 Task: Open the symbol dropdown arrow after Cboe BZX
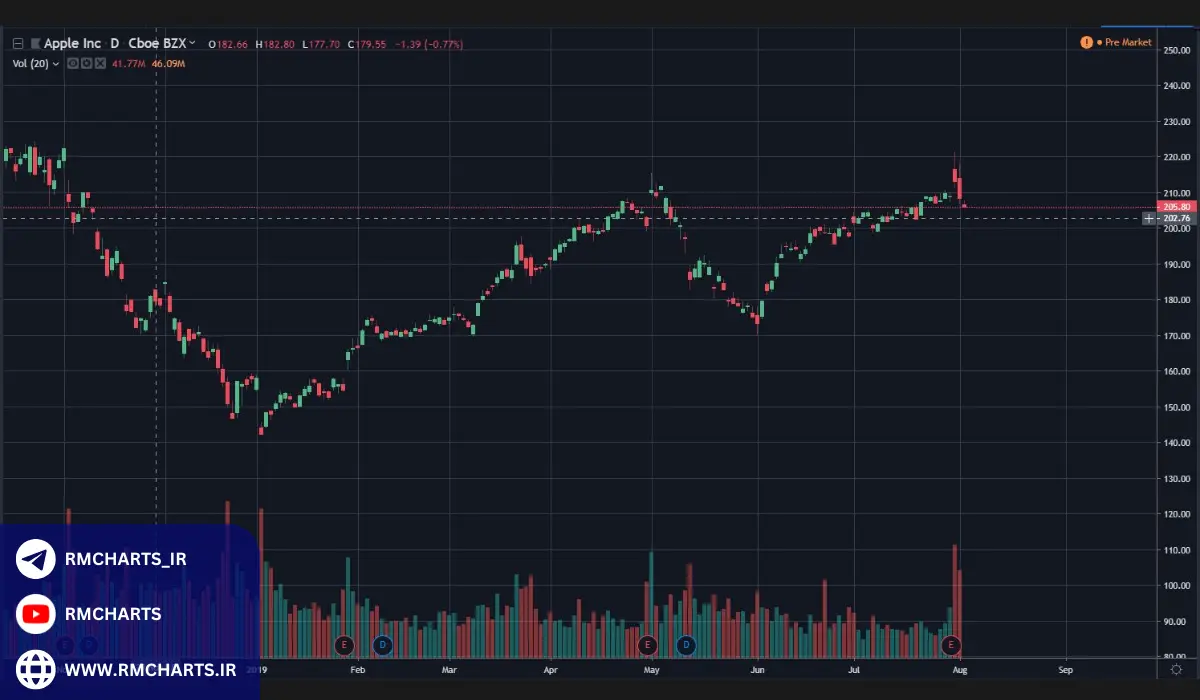coord(193,44)
